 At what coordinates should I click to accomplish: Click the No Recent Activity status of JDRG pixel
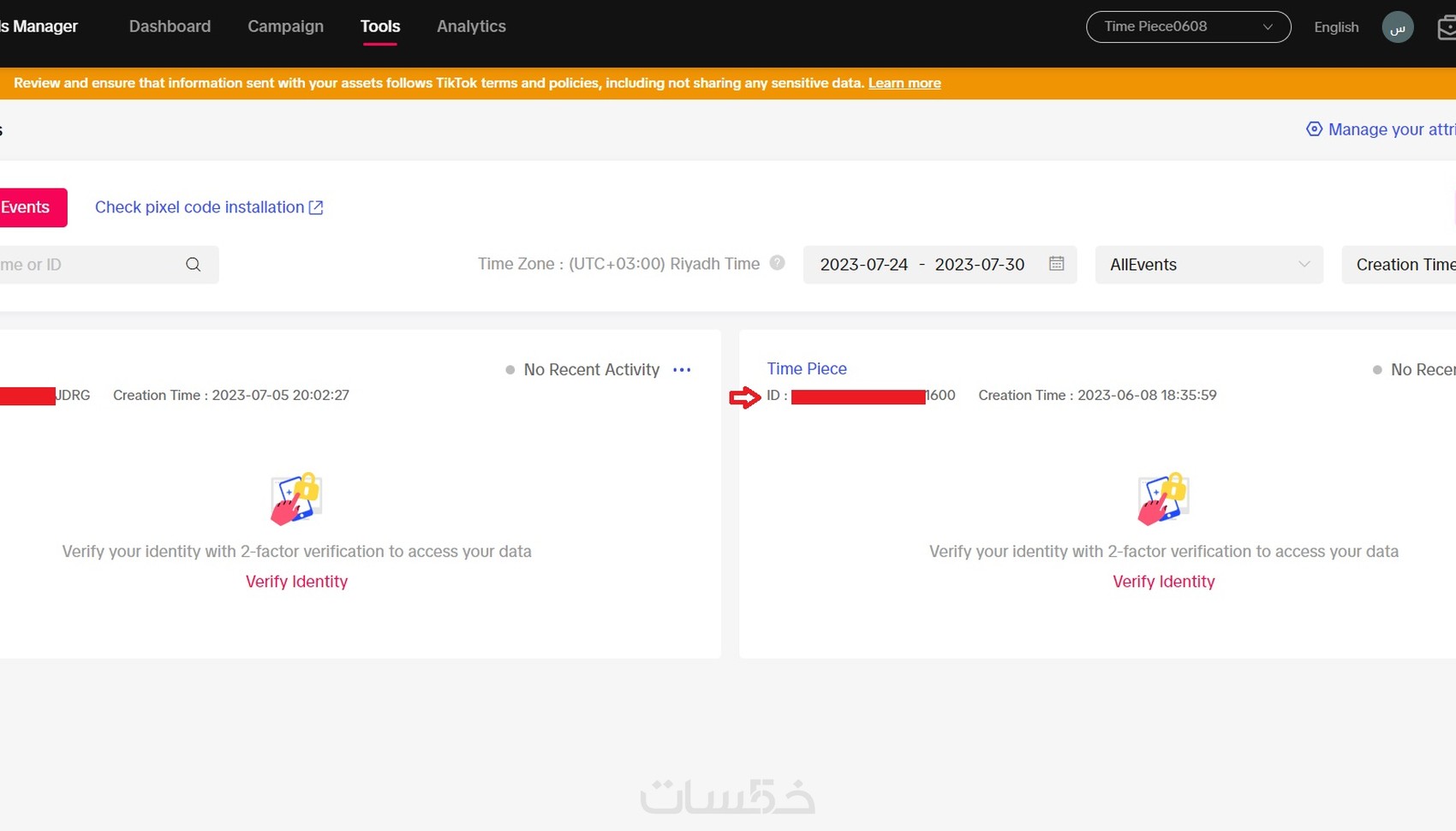point(582,370)
